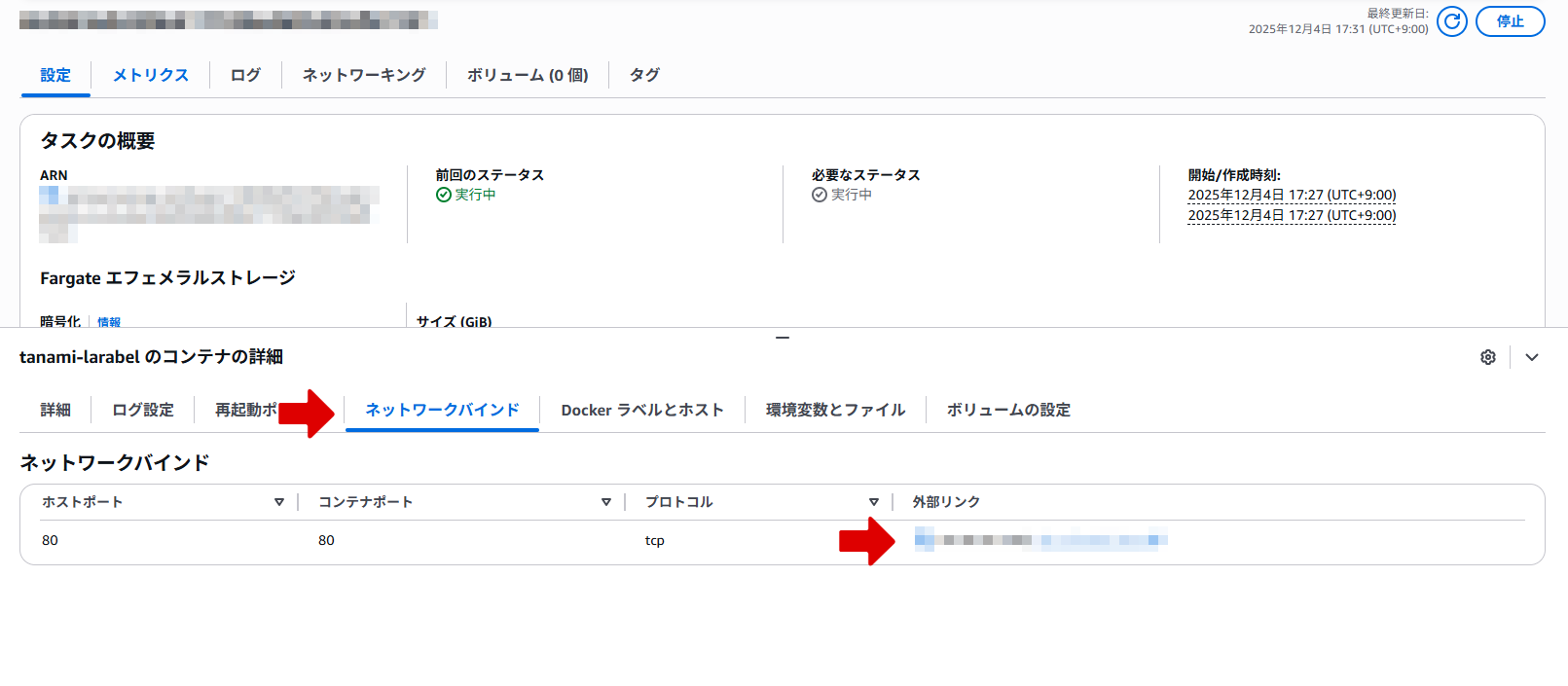Collapse the container details panel chevron

pos(1531,357)
